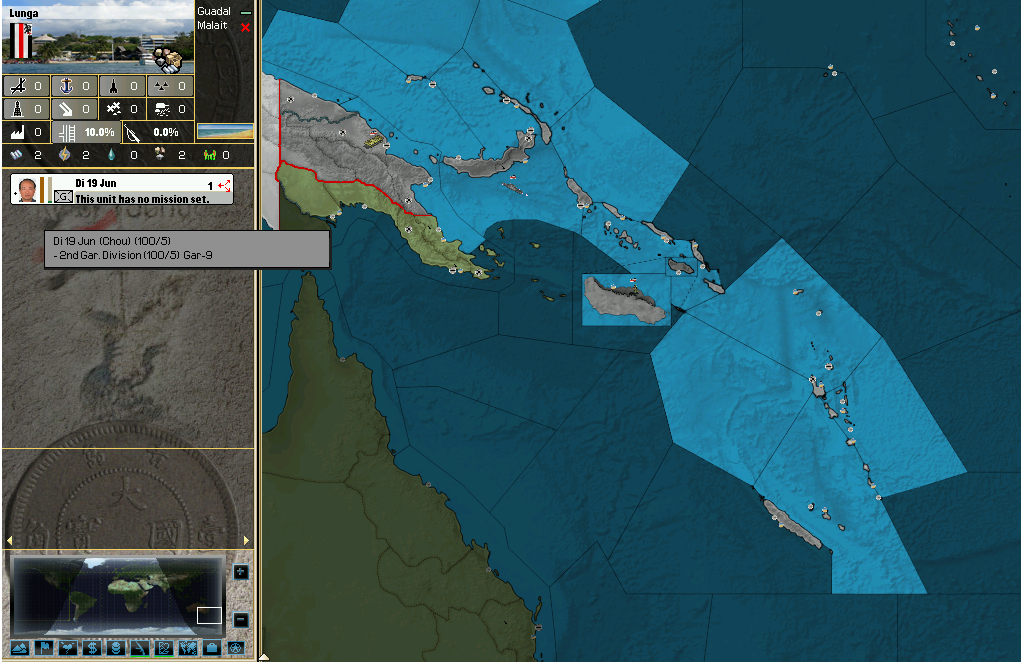Toggle the economic dollar map mode
This screenshot has height=662, width=1021.
(92, 648)
